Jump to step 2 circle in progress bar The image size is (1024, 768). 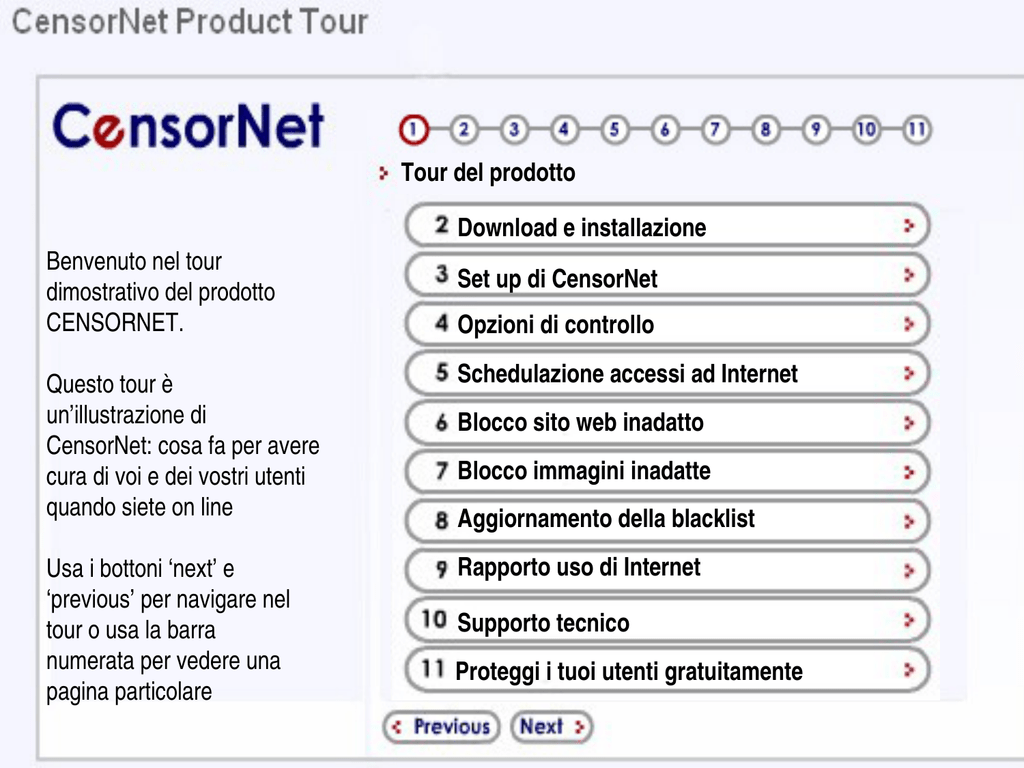(464, 129)
